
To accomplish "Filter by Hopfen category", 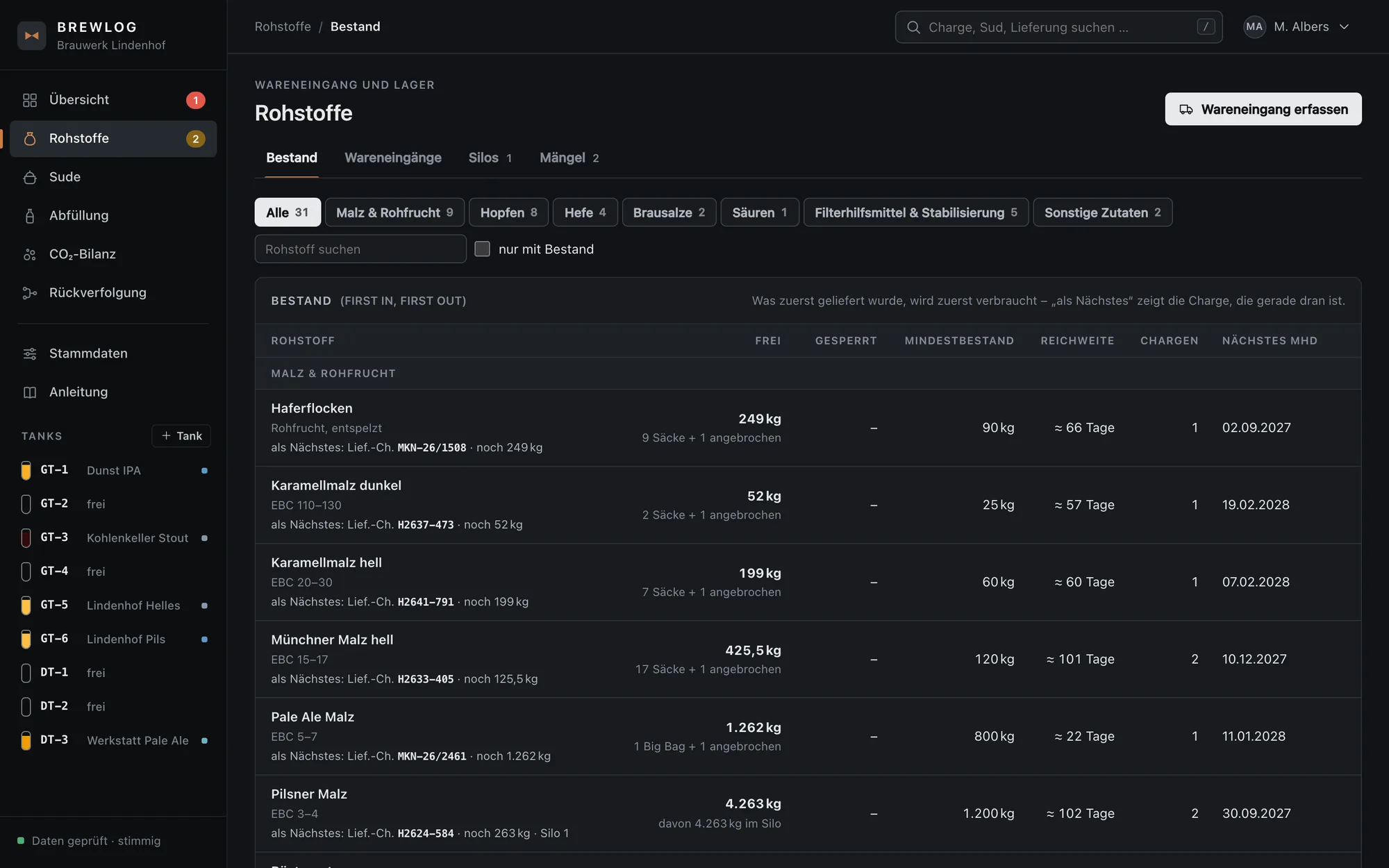I will tap(508, 212).
